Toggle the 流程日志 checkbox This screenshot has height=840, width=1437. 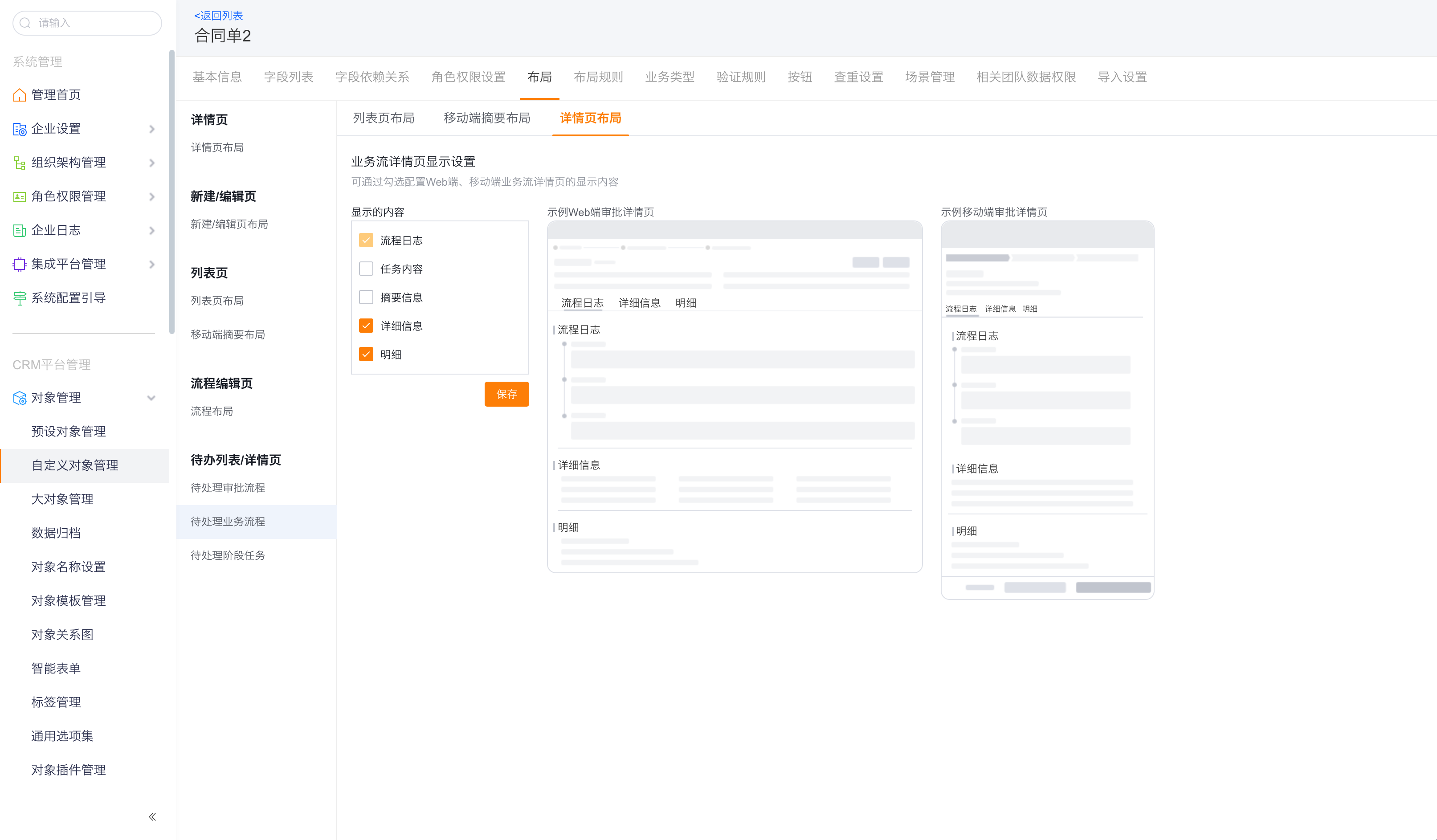coord(366,240)
